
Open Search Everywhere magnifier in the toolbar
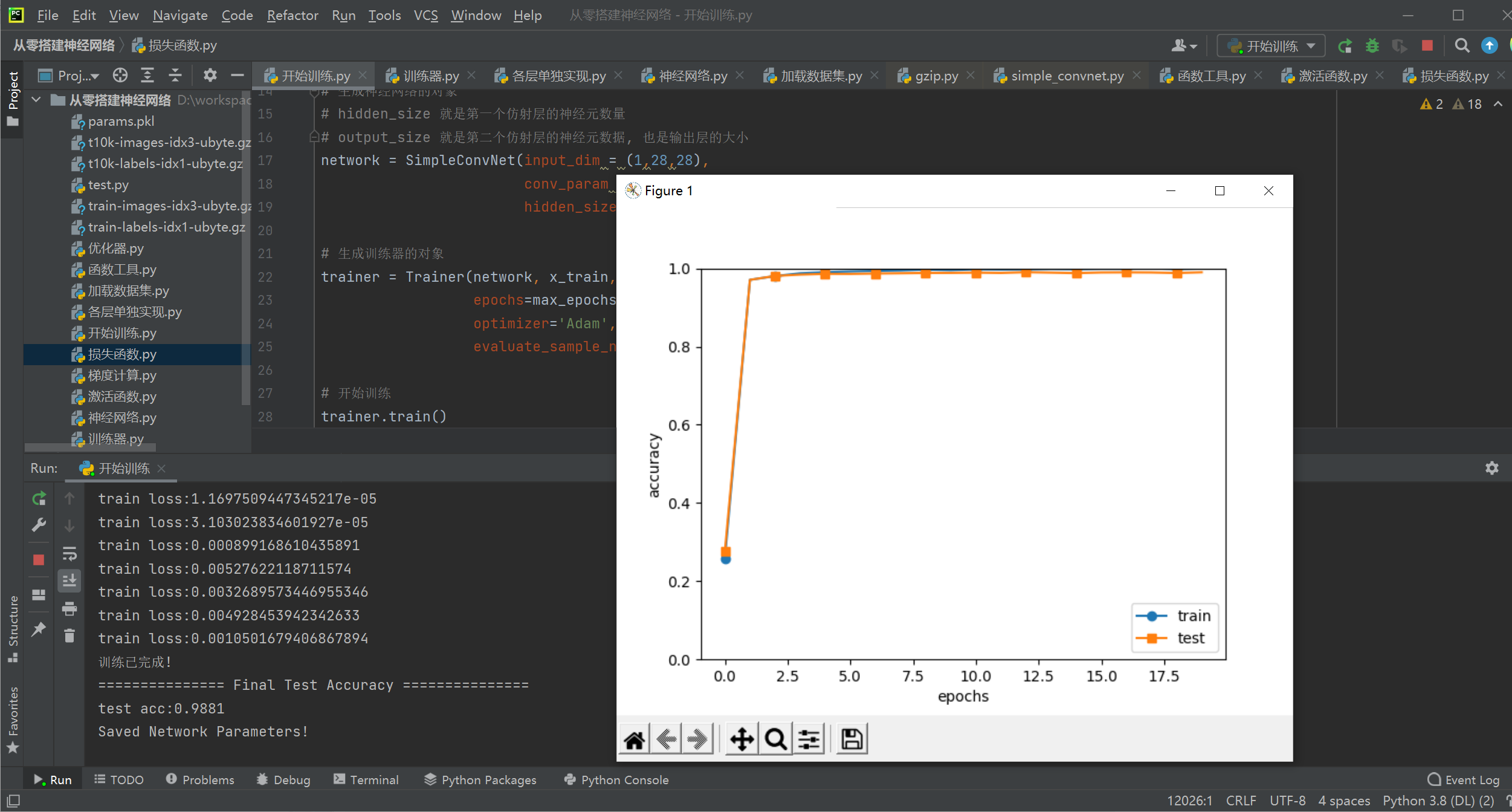pos(1462,46)
